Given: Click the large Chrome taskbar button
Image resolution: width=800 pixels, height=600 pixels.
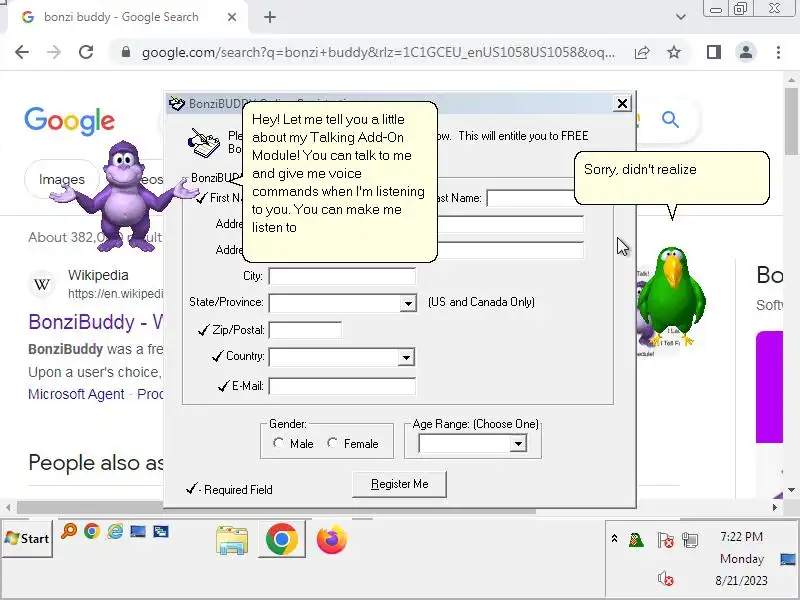Looking at the screenshot, I should click(282, 539).
